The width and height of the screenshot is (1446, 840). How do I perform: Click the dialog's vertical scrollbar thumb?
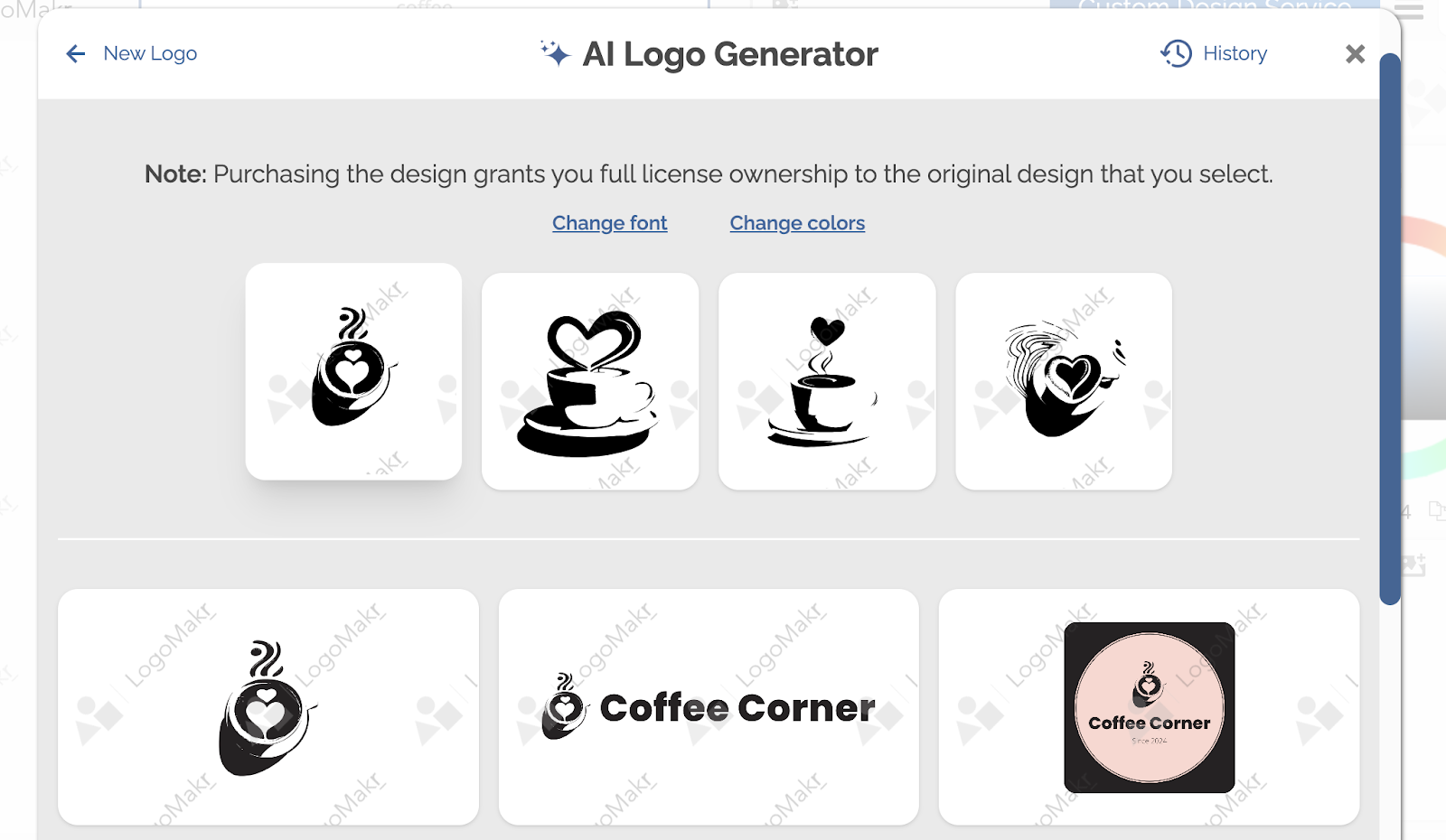[1390, 330]
